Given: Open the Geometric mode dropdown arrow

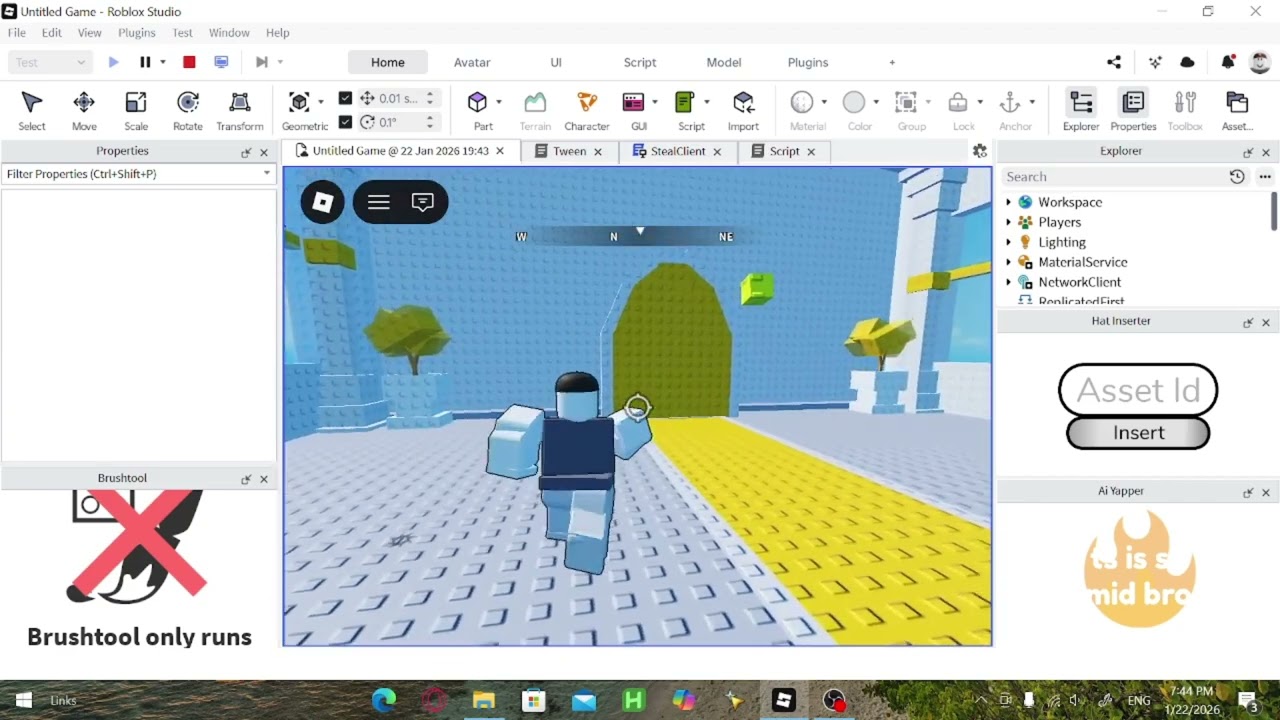Looking at the screenshot, I should [321, 101].
